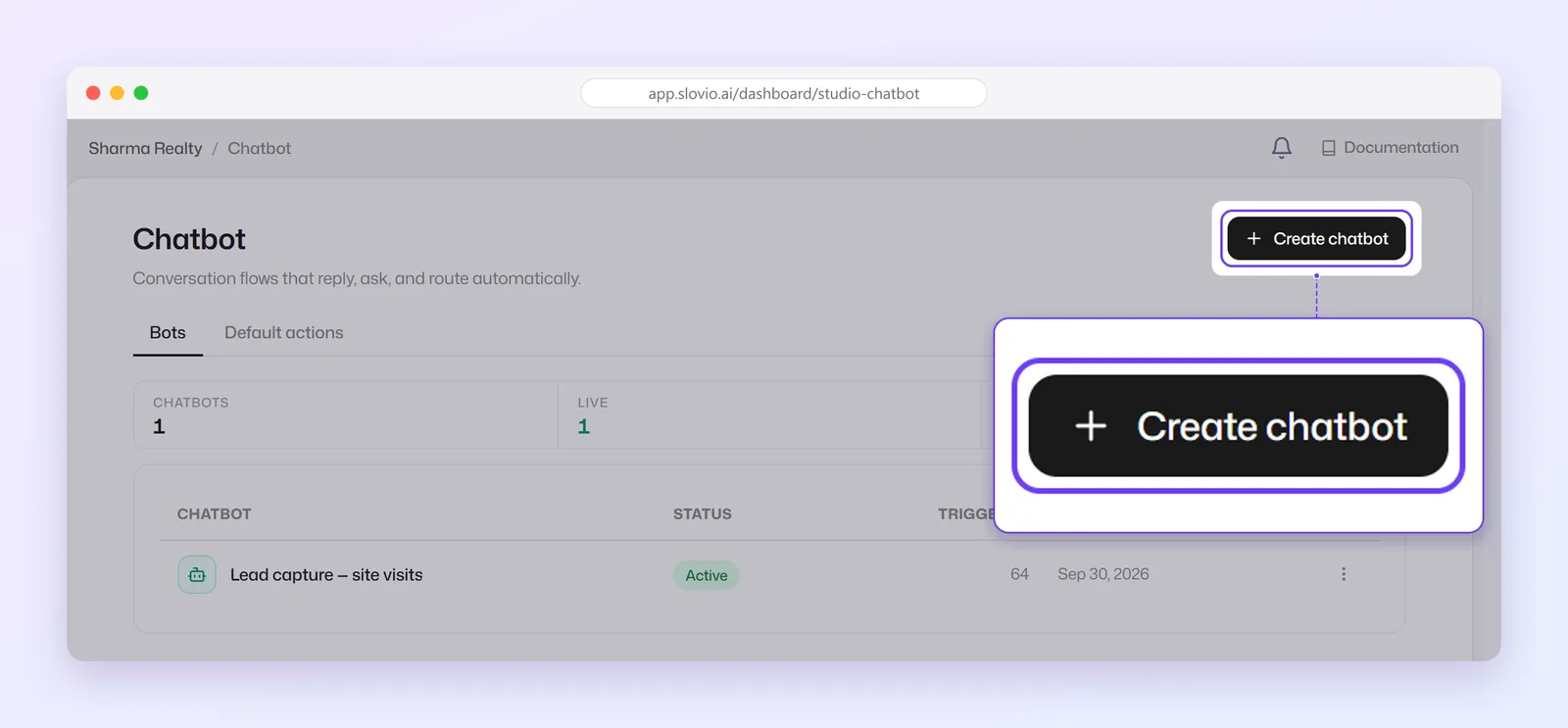
Task: Click the large Chatbot page heading
Action: click(x=189, y=239)
